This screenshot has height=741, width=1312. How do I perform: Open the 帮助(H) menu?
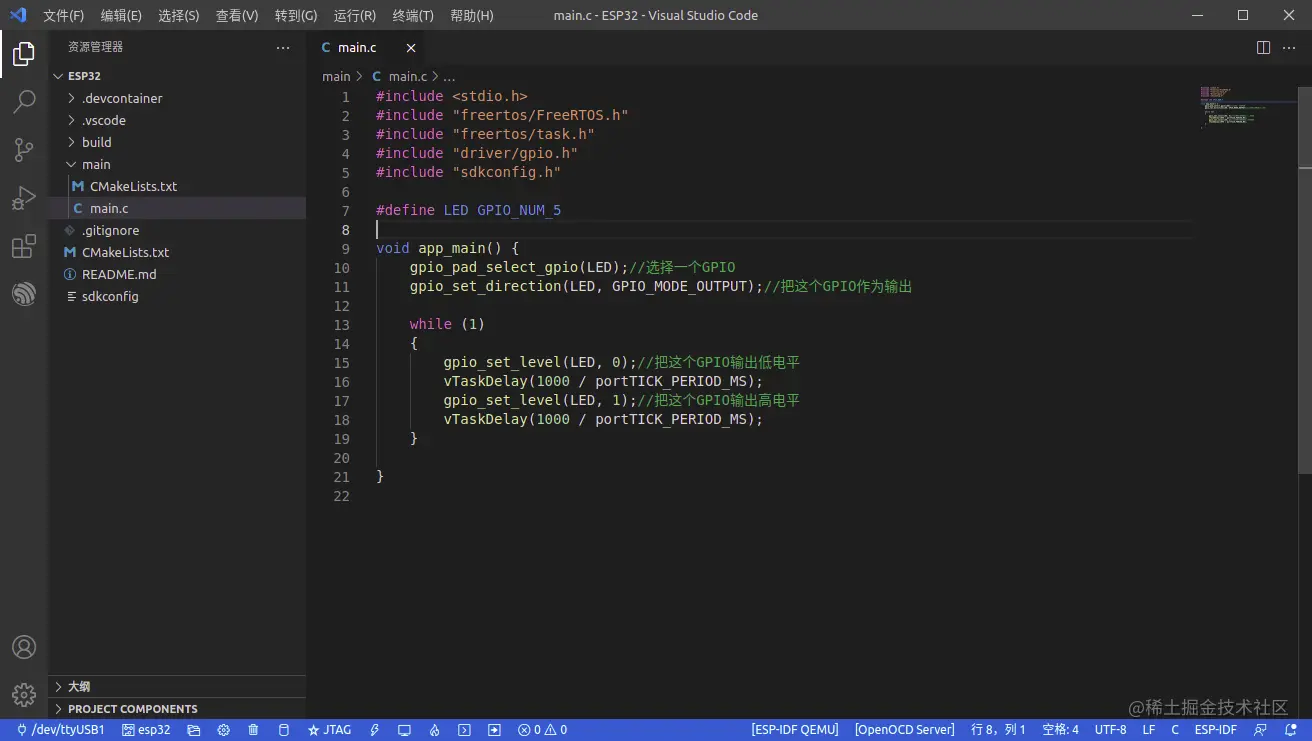(472, 15)
